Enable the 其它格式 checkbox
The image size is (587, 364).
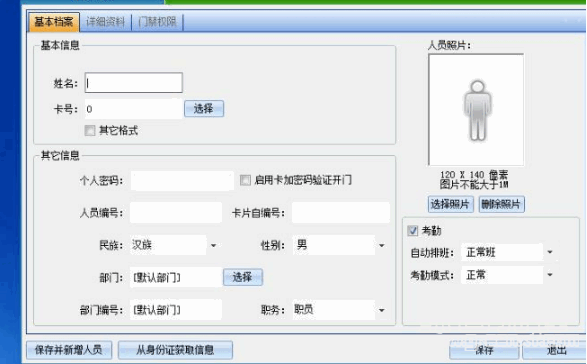point(90,131)
